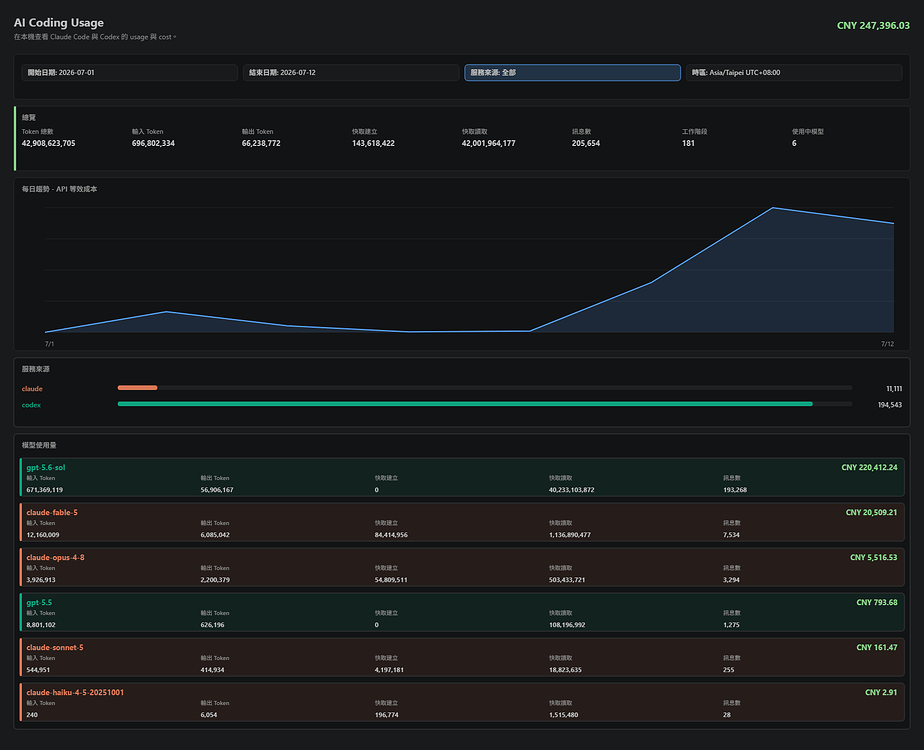
Task: Click the 每日趨勢 - API 等效成本 chart heading
Action: coord(60,189)
